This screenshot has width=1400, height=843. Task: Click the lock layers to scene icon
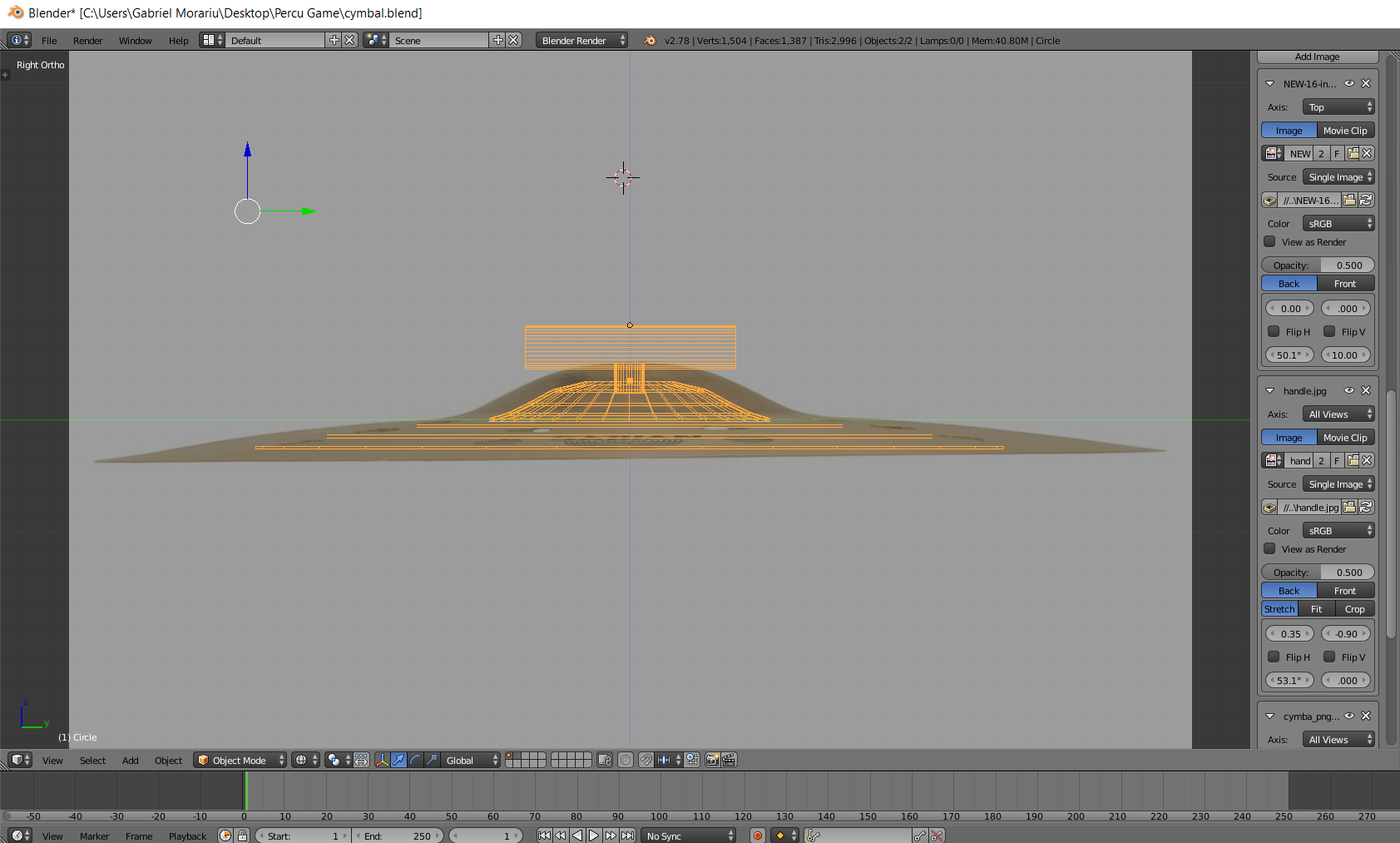click(605, 760)
